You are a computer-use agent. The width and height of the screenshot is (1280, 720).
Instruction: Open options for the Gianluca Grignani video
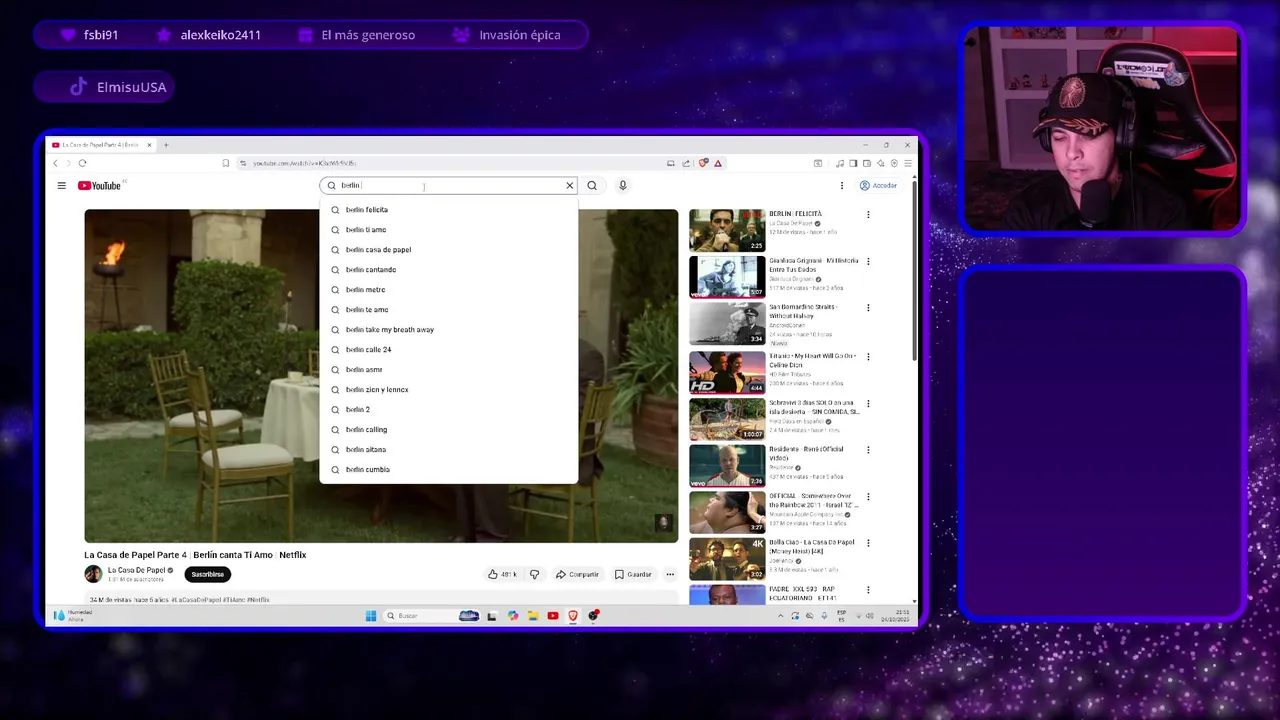(868, 261)
